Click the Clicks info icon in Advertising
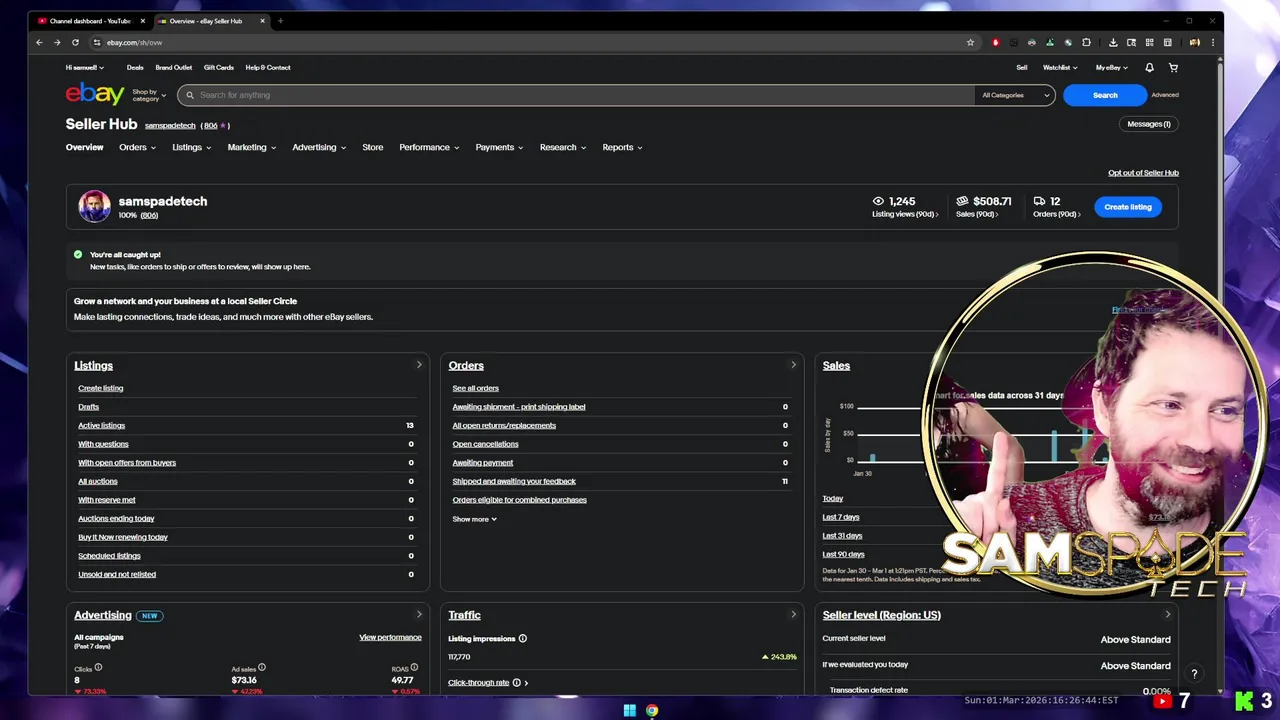This screenshot has height=720, width=1280. tap(98, 667)
